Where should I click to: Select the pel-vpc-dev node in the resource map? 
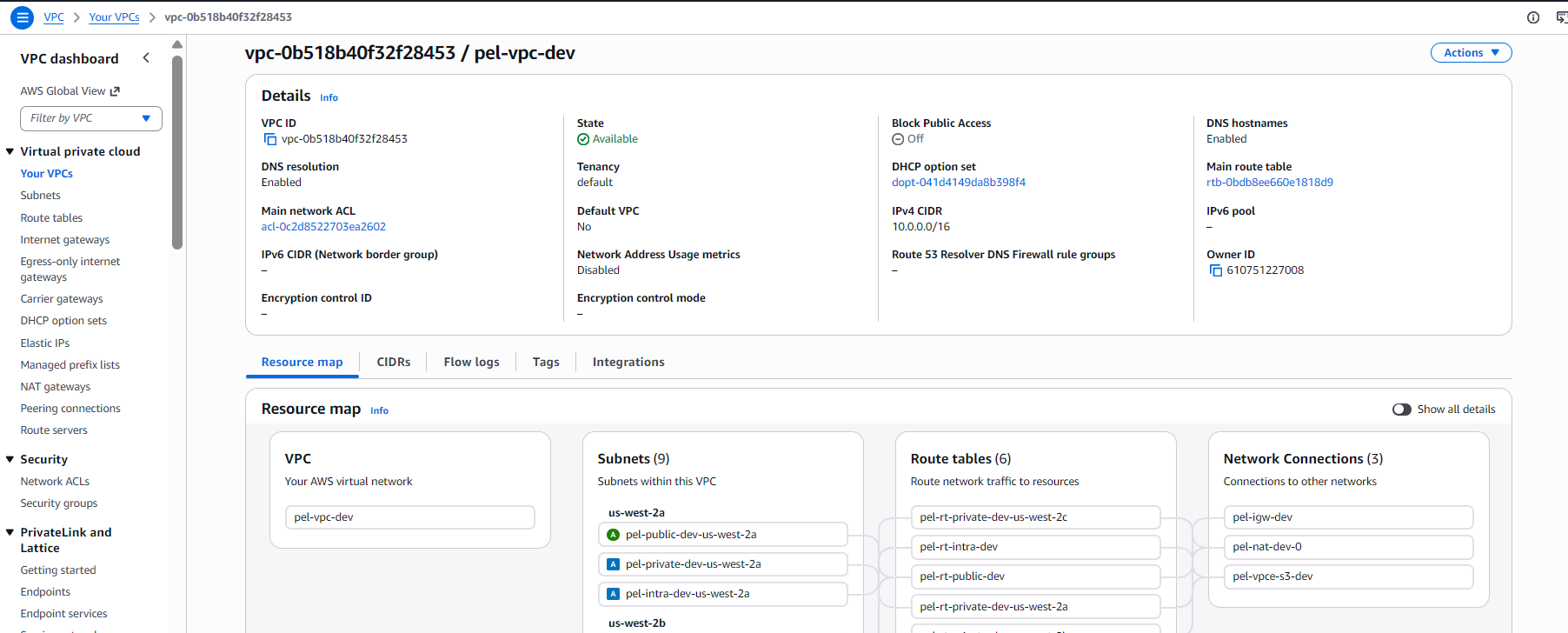click(x=409, y=517)
